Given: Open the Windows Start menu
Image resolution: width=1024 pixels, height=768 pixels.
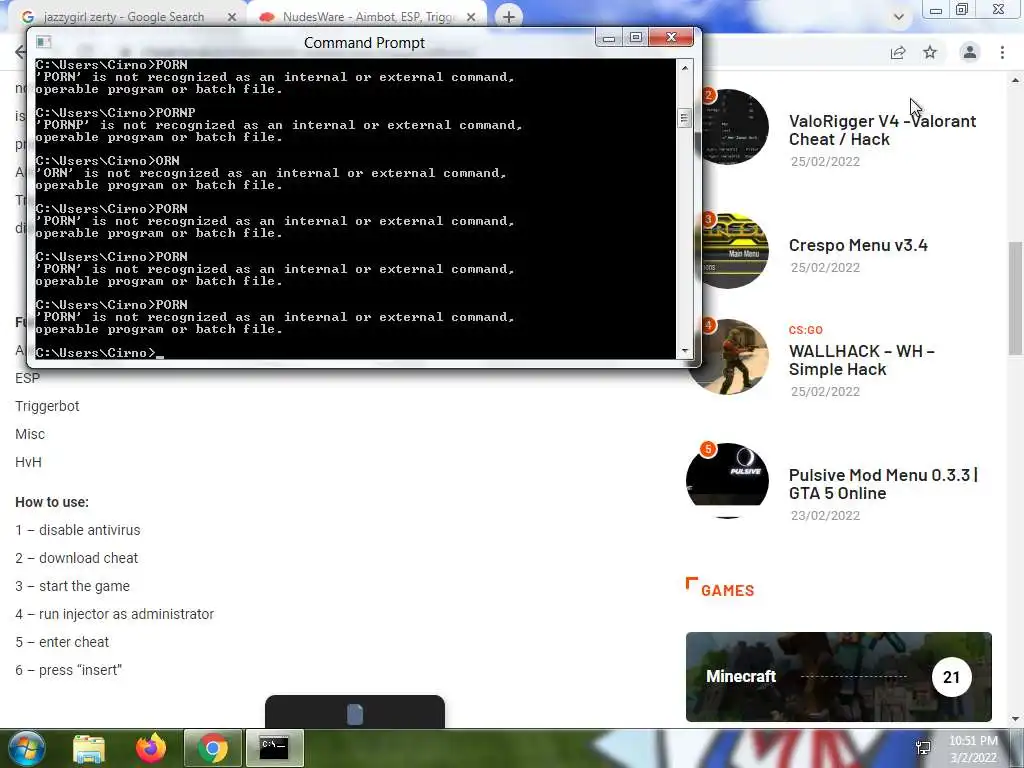Looking at the screenshot, I should pos(26,748).
